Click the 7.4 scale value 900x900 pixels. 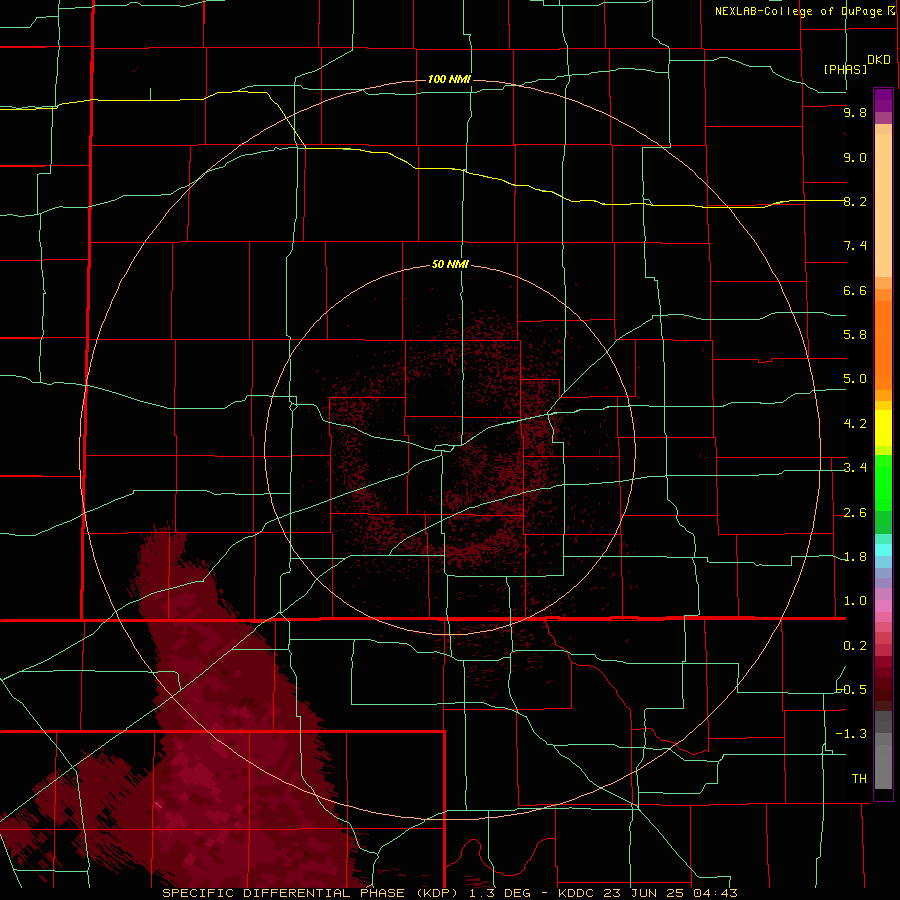855,246
